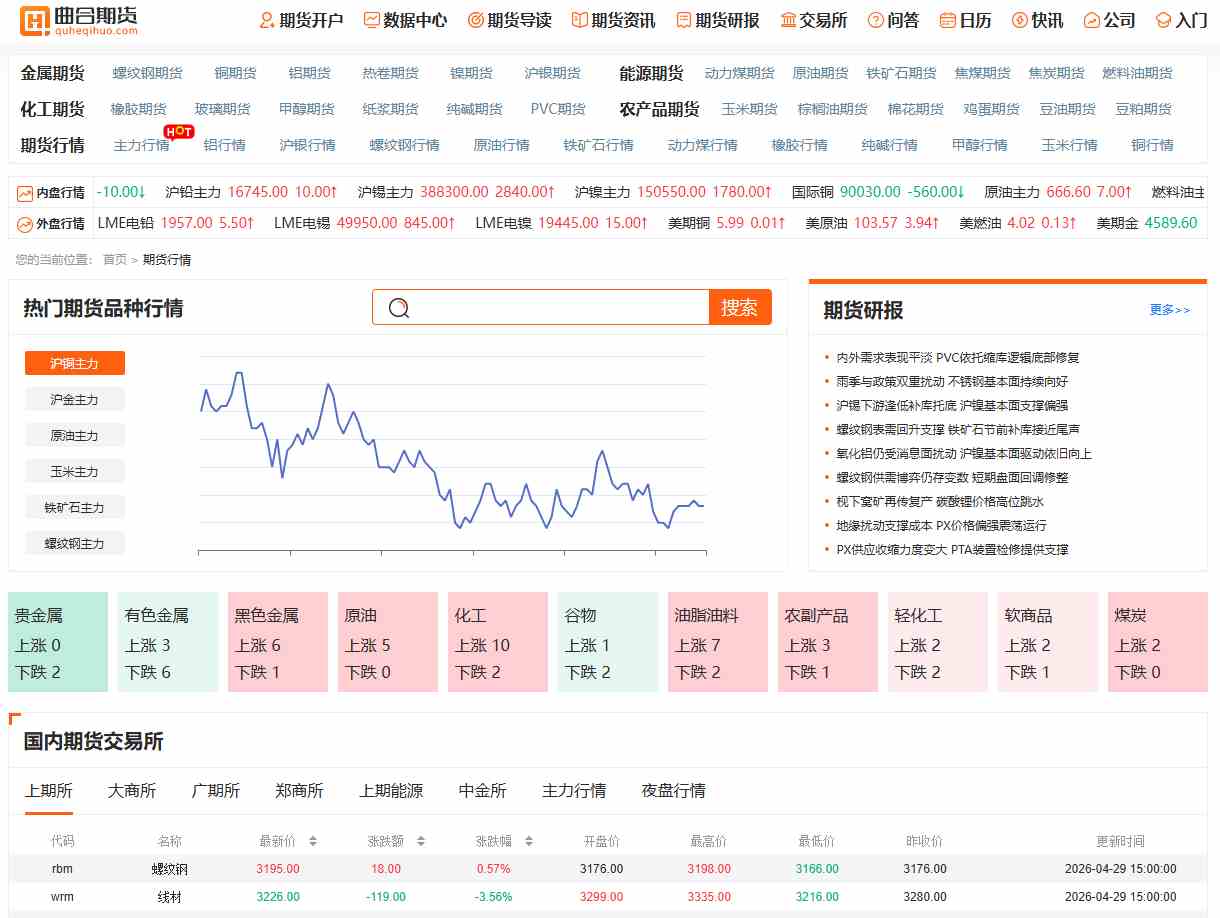Click the 化工 sector tile
Image resolution: width=1220 pixels, height=918 pixels.
pyautogui.click(x=498, y=642)
